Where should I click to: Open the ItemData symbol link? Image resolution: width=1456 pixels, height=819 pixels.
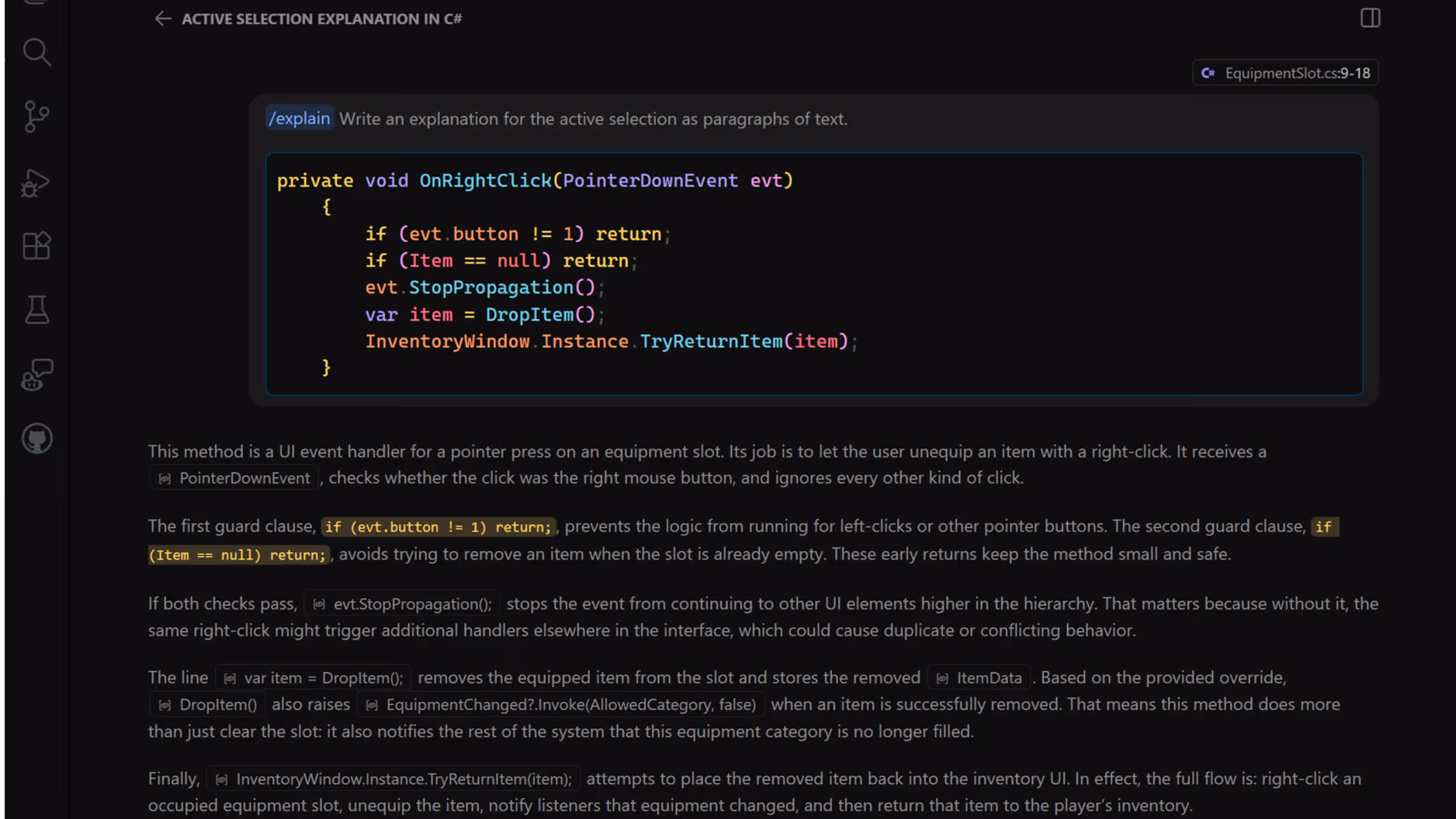979,678
